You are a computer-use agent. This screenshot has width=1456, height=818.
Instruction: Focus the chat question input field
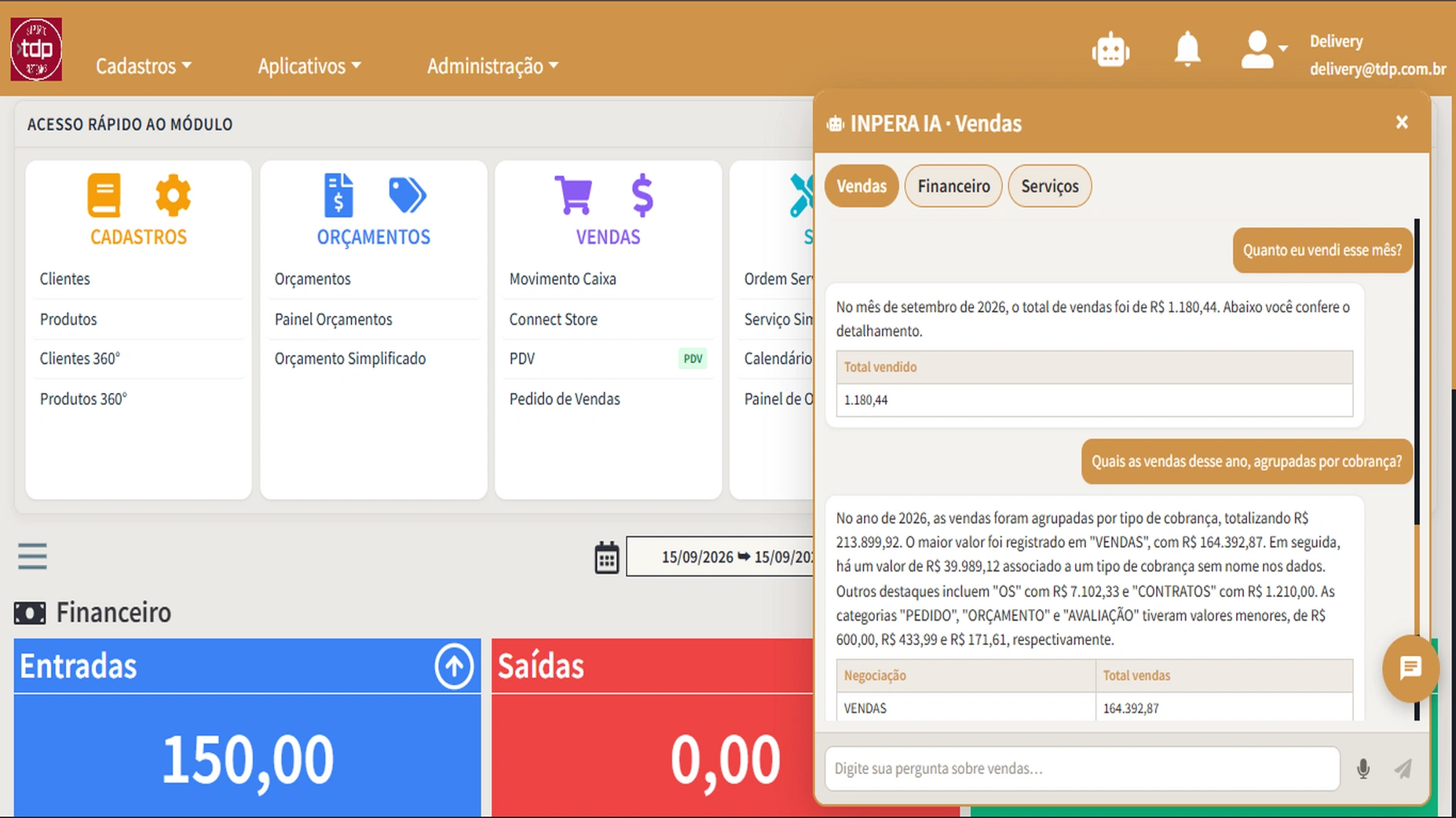(1082, 768)
